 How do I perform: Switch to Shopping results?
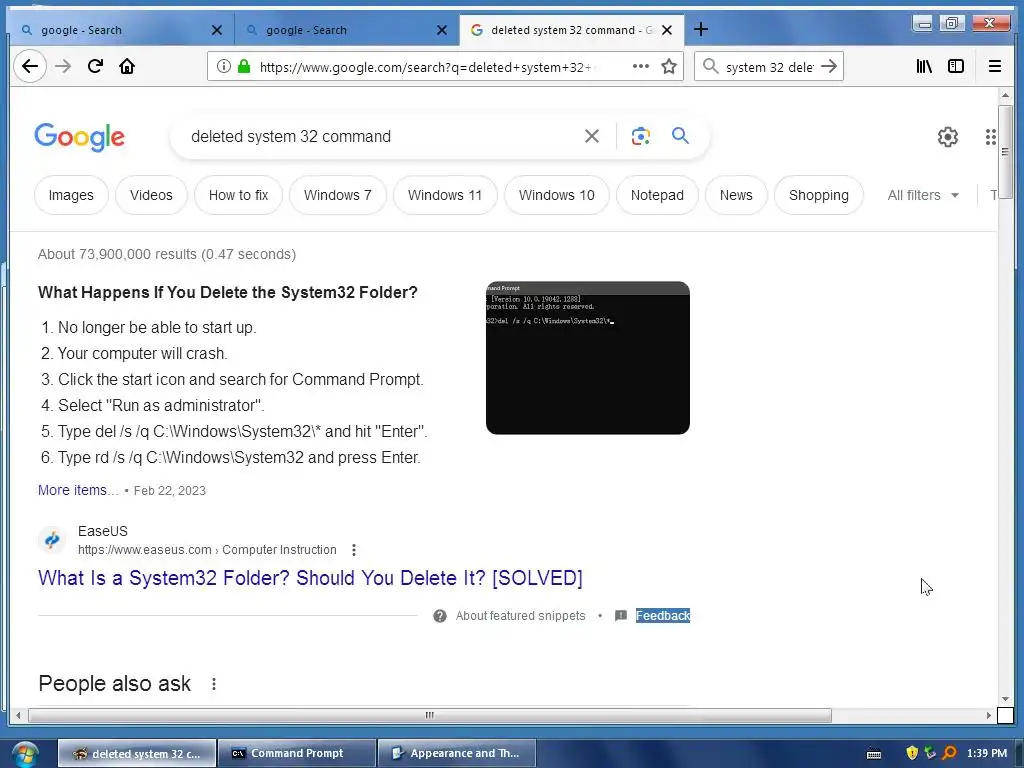(819, 195)
